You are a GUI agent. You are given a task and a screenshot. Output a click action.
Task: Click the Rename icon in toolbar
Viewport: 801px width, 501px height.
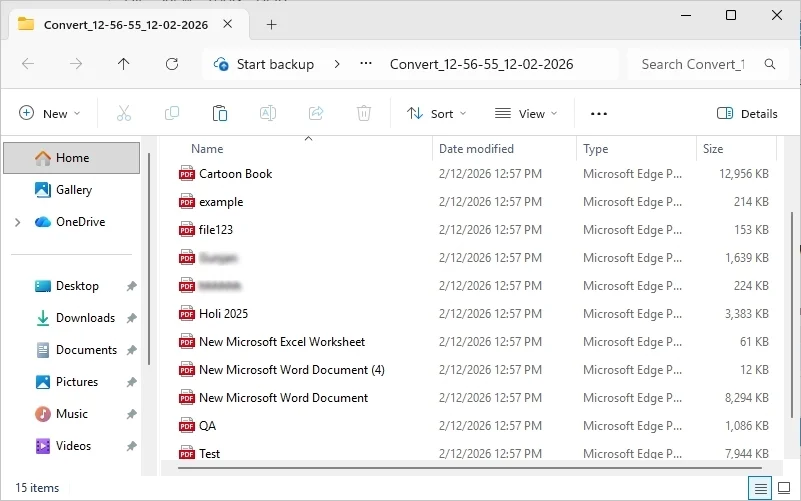[268, 113]
